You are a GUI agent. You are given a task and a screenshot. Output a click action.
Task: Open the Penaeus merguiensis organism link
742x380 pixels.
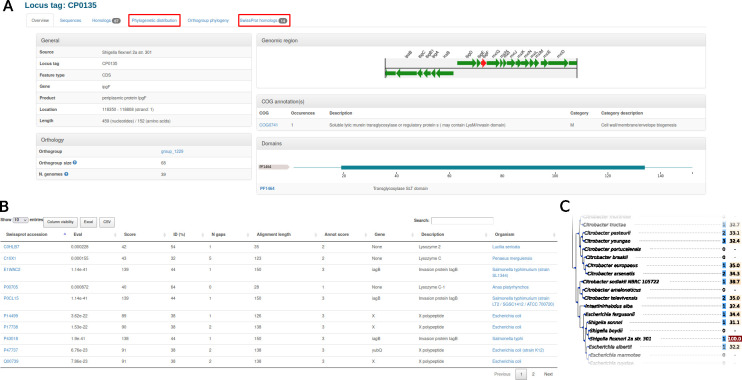[x=512, y=258]
